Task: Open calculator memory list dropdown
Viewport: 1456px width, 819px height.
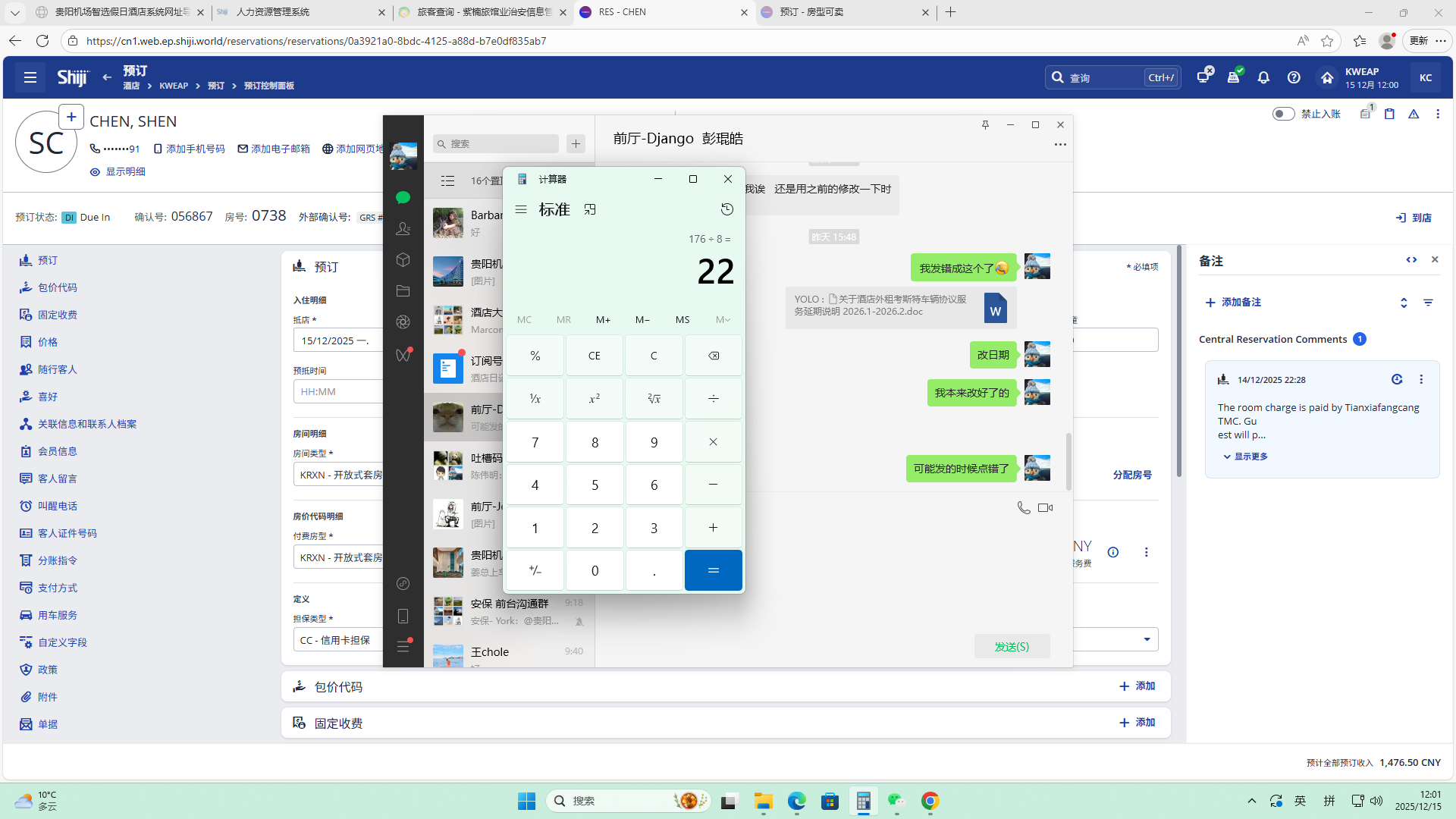Action: coord(723,320)
